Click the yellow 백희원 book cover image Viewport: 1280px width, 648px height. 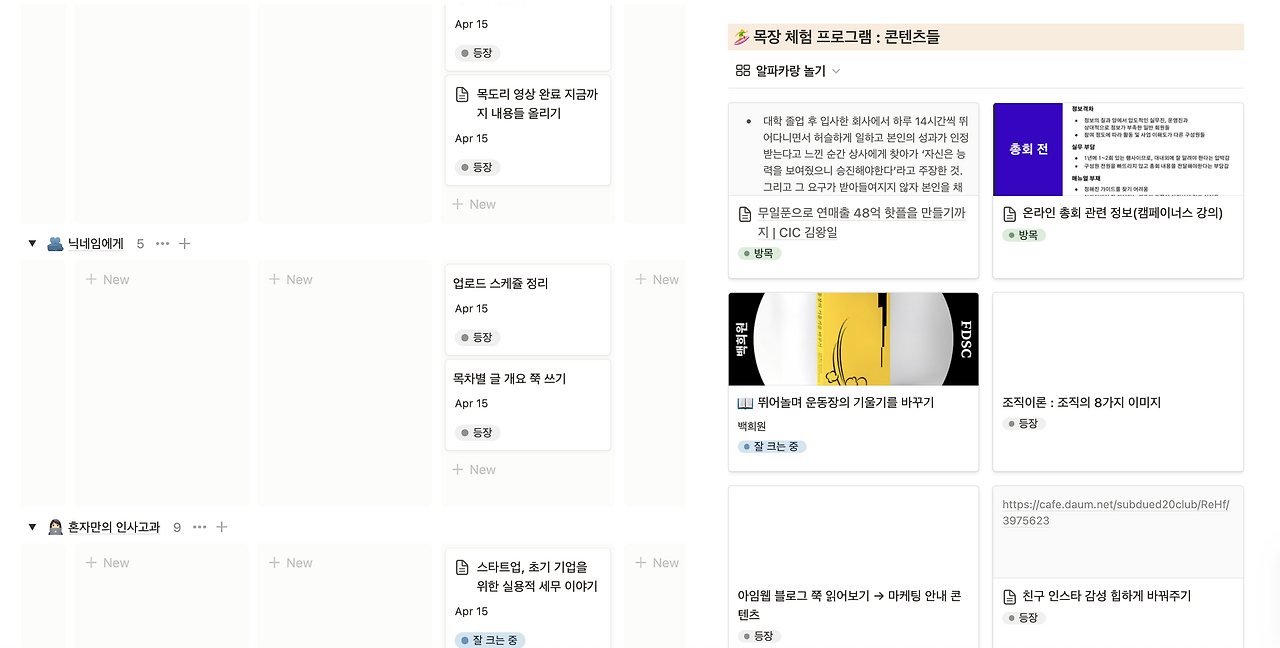(x=853, y=338)
